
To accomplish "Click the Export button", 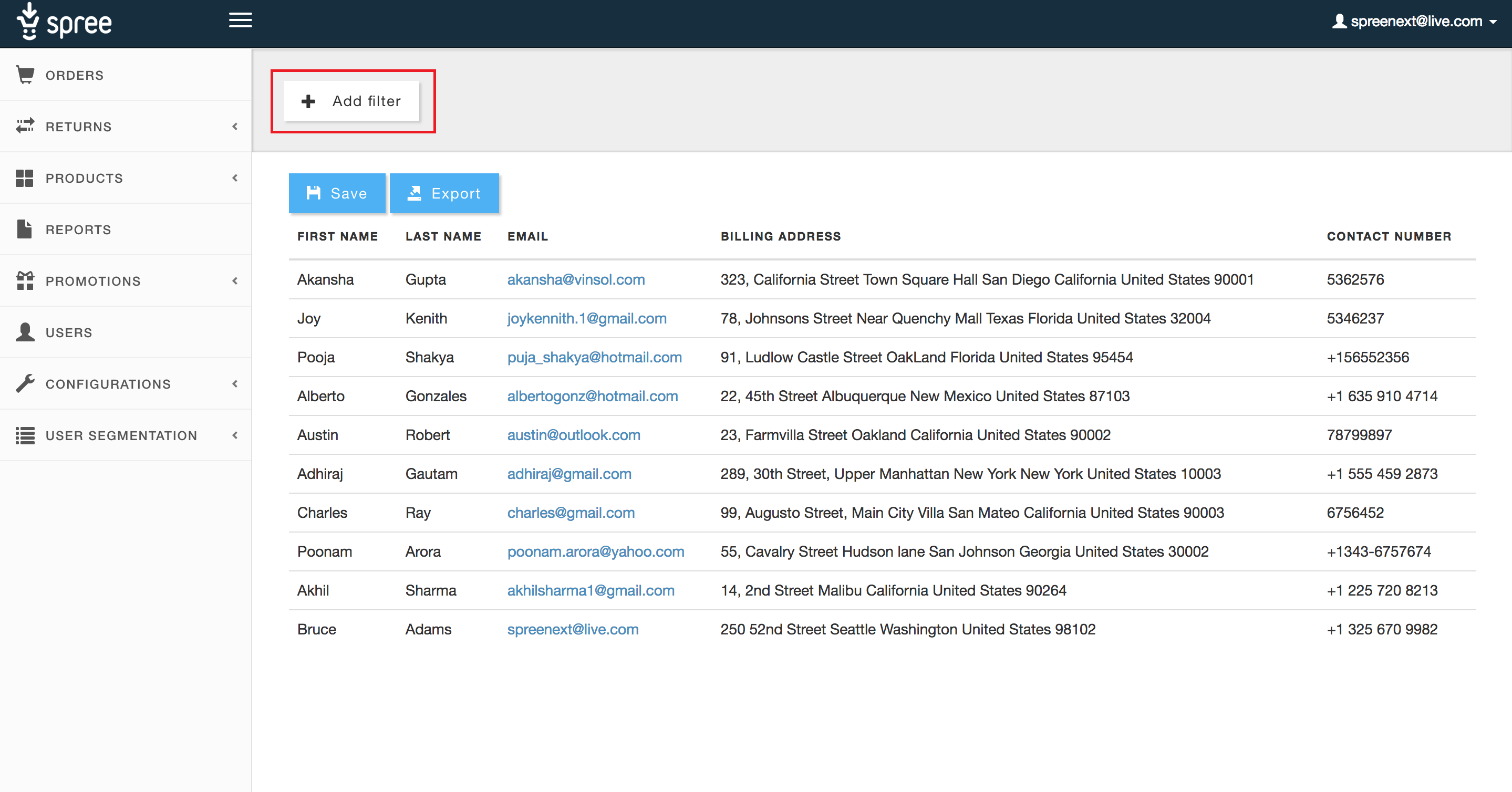I will [x=444, y=193].
